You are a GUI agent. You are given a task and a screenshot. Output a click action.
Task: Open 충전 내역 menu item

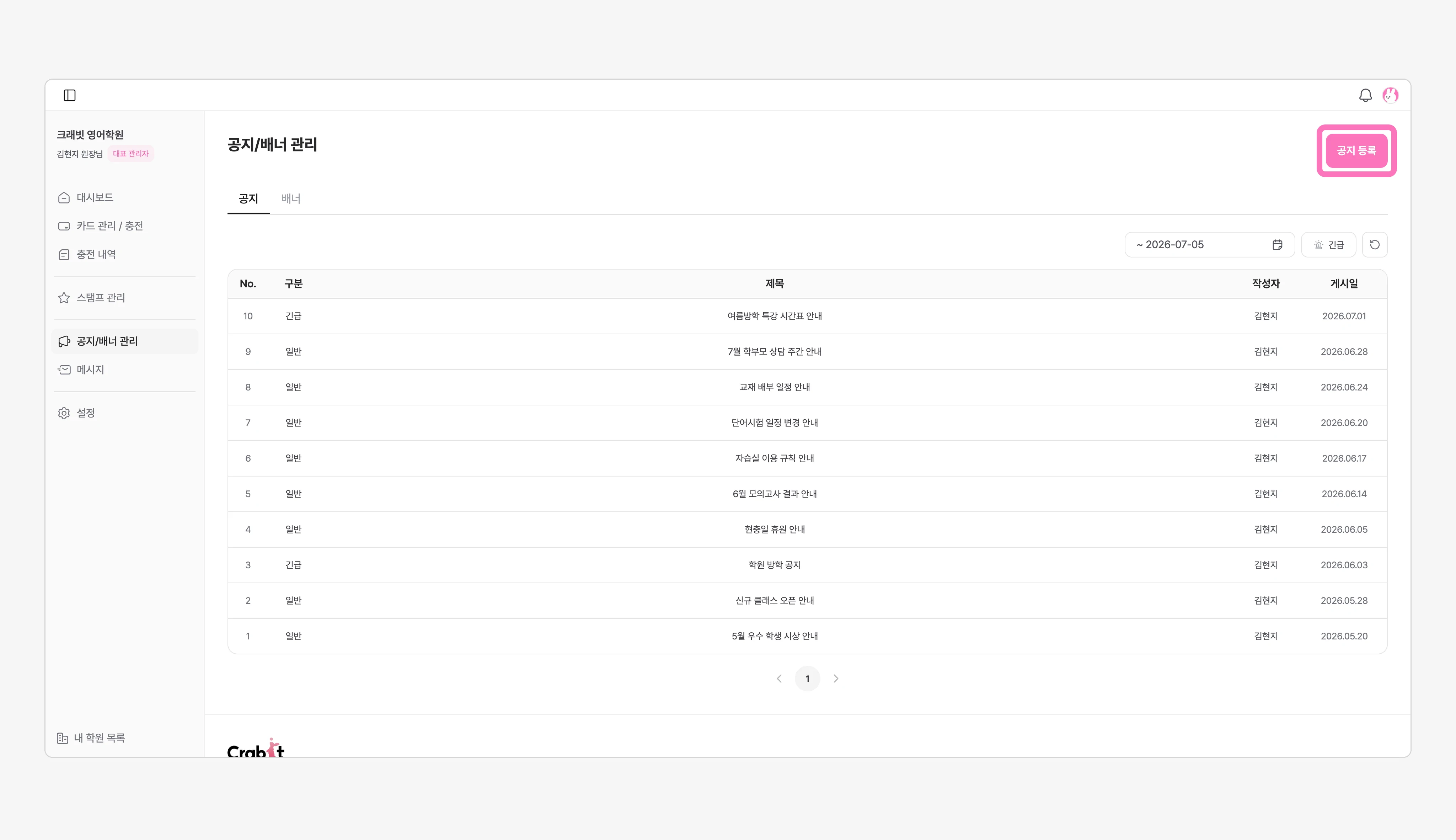click(124, 254)
